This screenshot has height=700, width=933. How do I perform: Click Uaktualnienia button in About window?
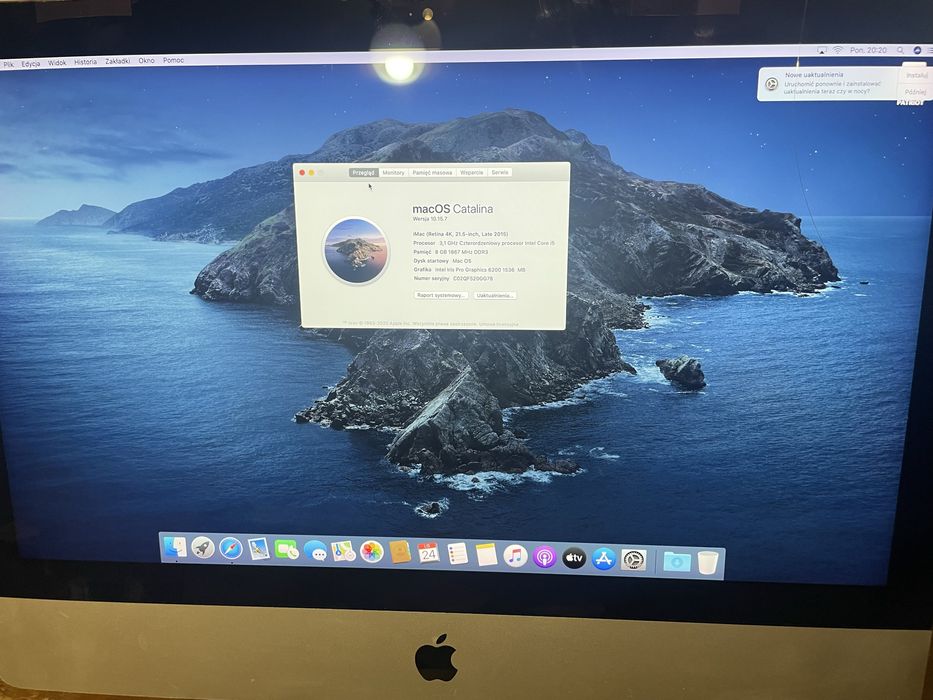(495, 296)
